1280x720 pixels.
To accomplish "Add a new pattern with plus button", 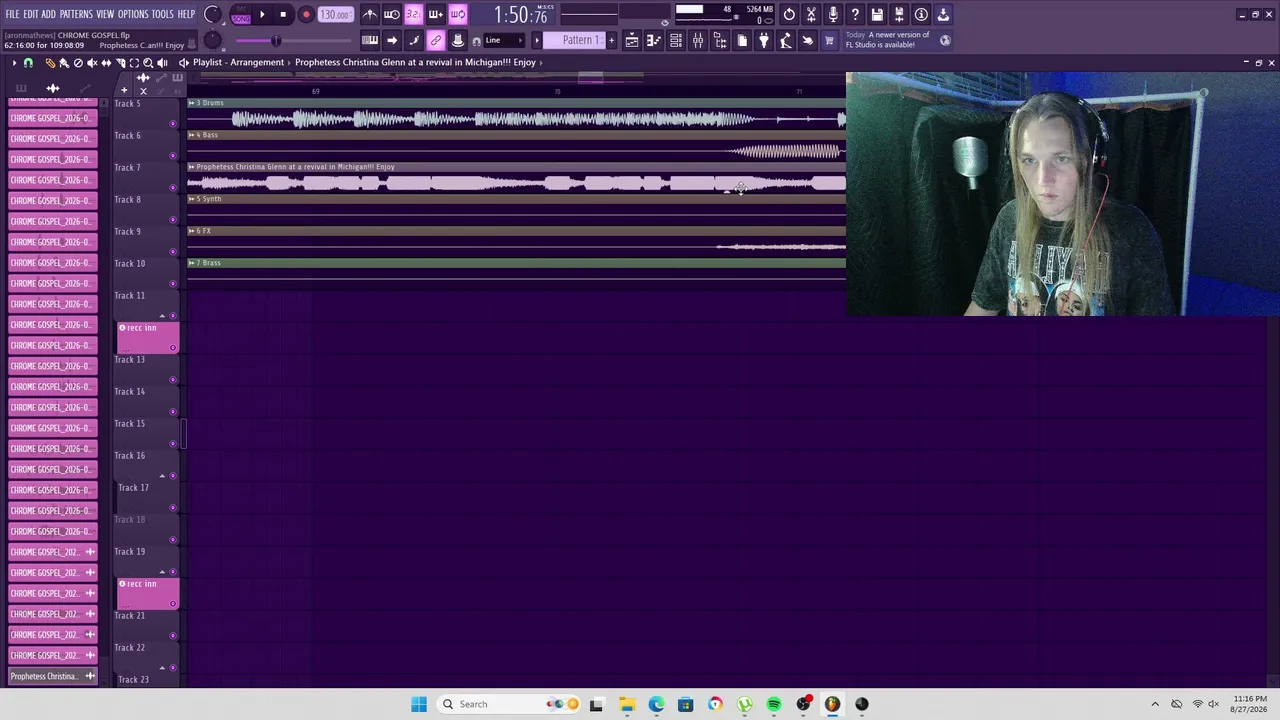I will (612, 40).
